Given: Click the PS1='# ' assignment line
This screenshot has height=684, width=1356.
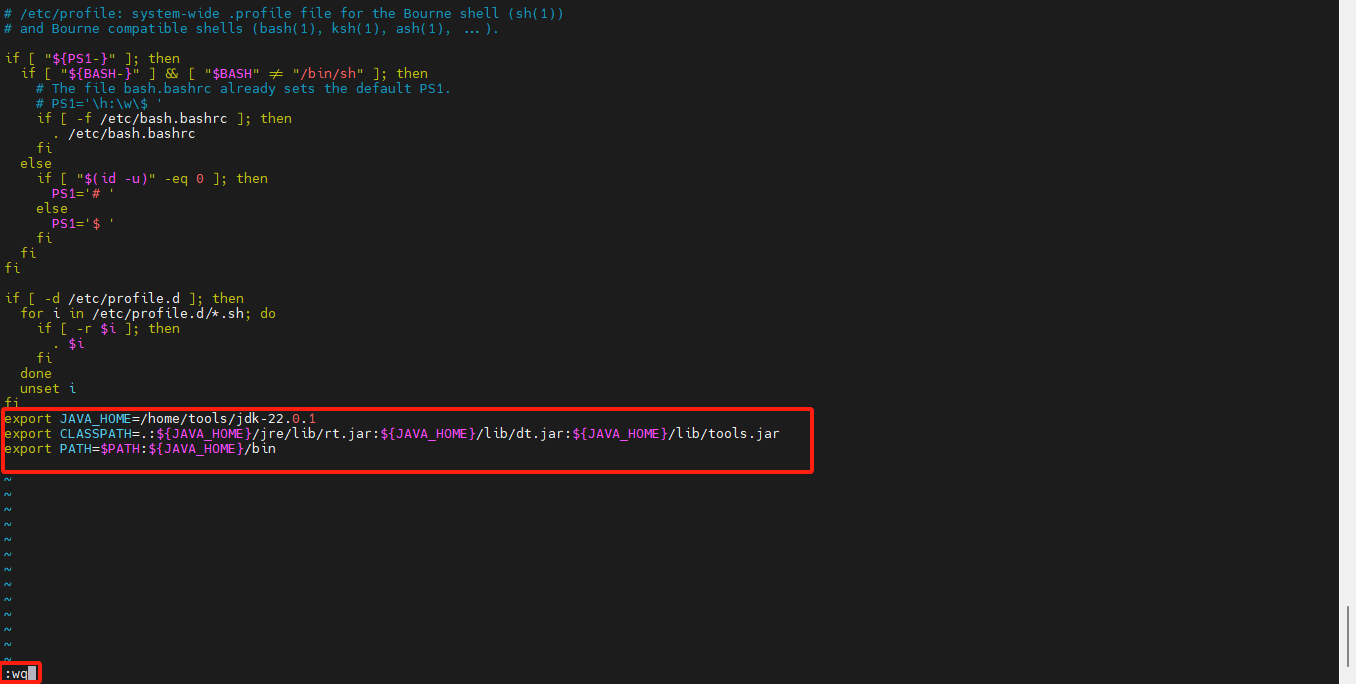Looking at the screenshot, I should point(83,193).
